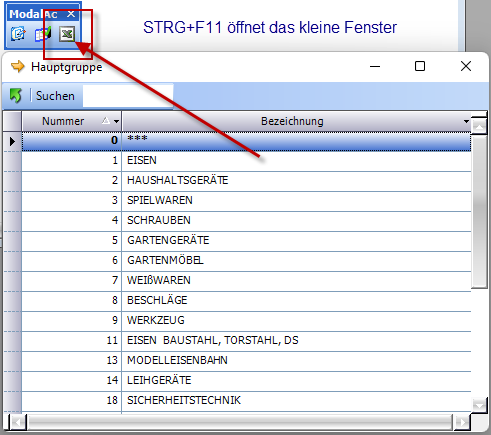
Task: Click the Suchen search input field
Action: click(x=128, y=96)
